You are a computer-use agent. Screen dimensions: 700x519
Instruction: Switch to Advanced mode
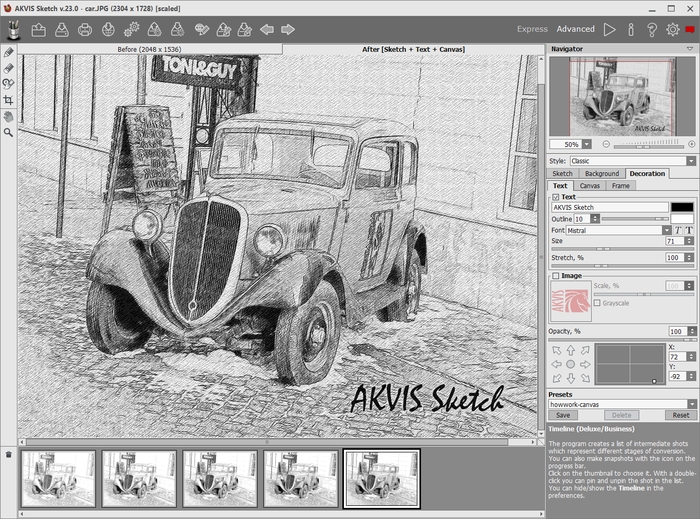point(575,29)
